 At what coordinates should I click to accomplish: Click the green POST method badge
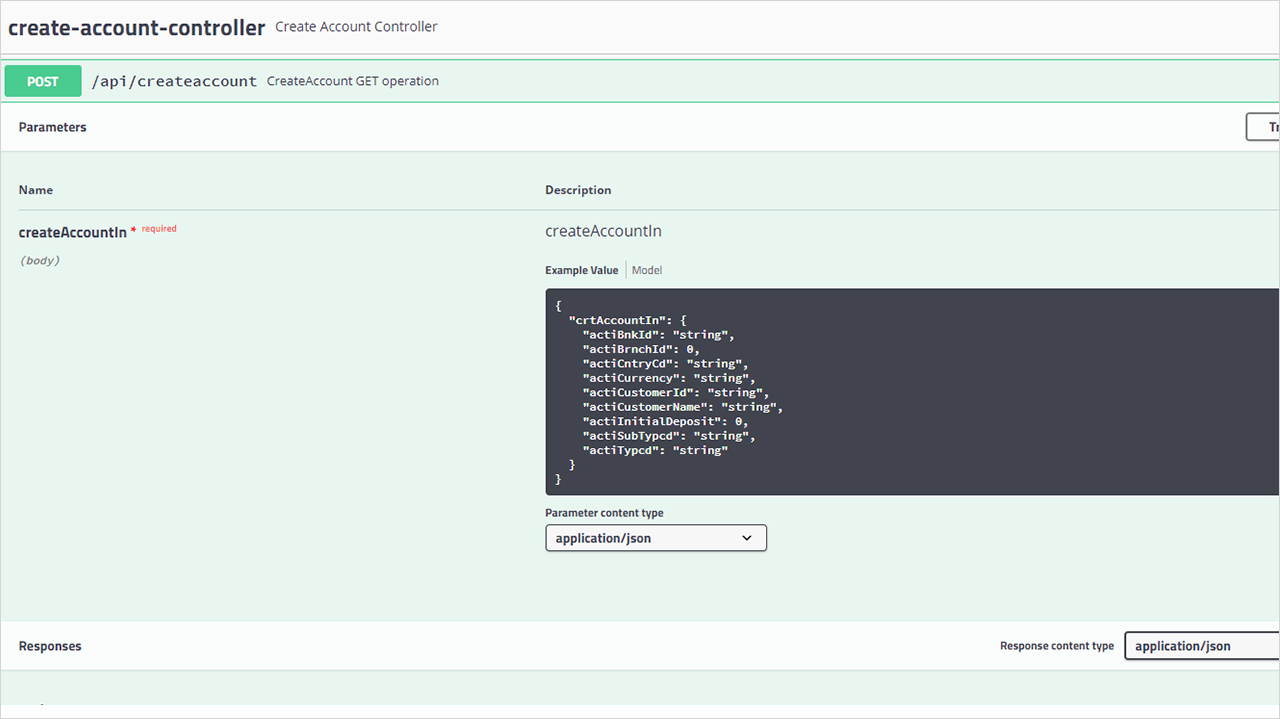pyautogui.click(x=43, y=81)
